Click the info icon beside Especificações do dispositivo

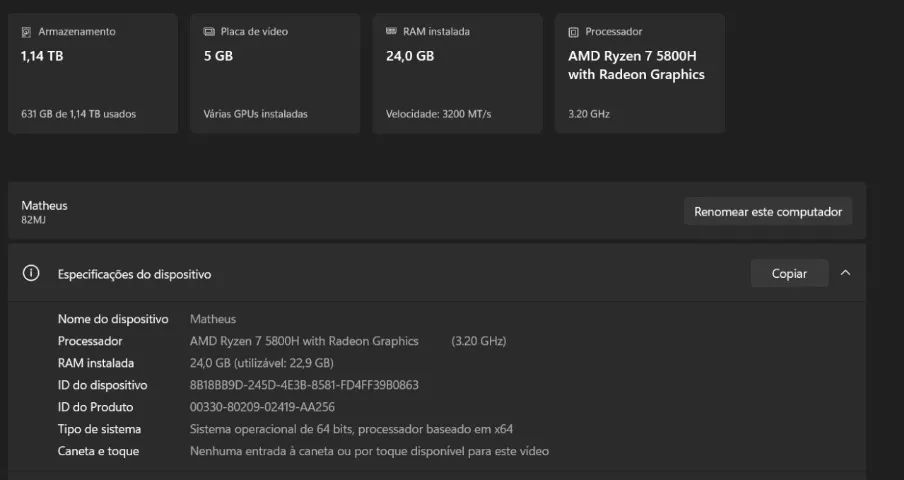(x=32, y=273)
